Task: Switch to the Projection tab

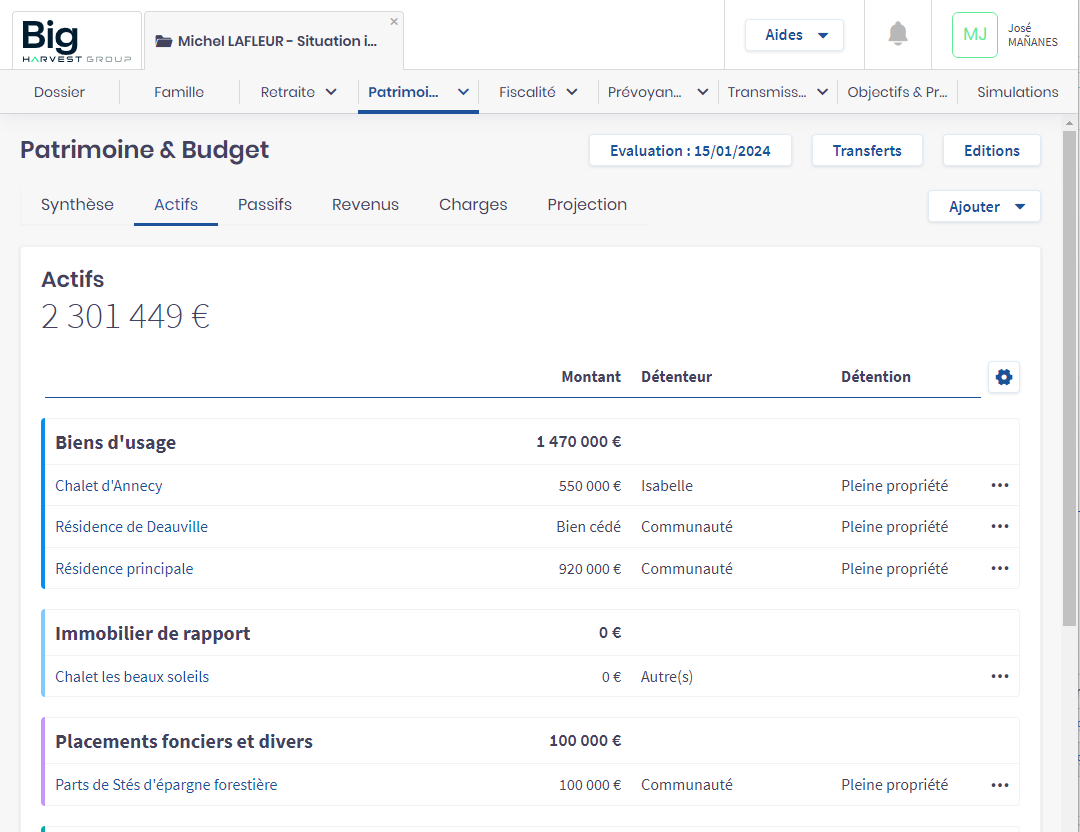Action: [x=587, y=205]
